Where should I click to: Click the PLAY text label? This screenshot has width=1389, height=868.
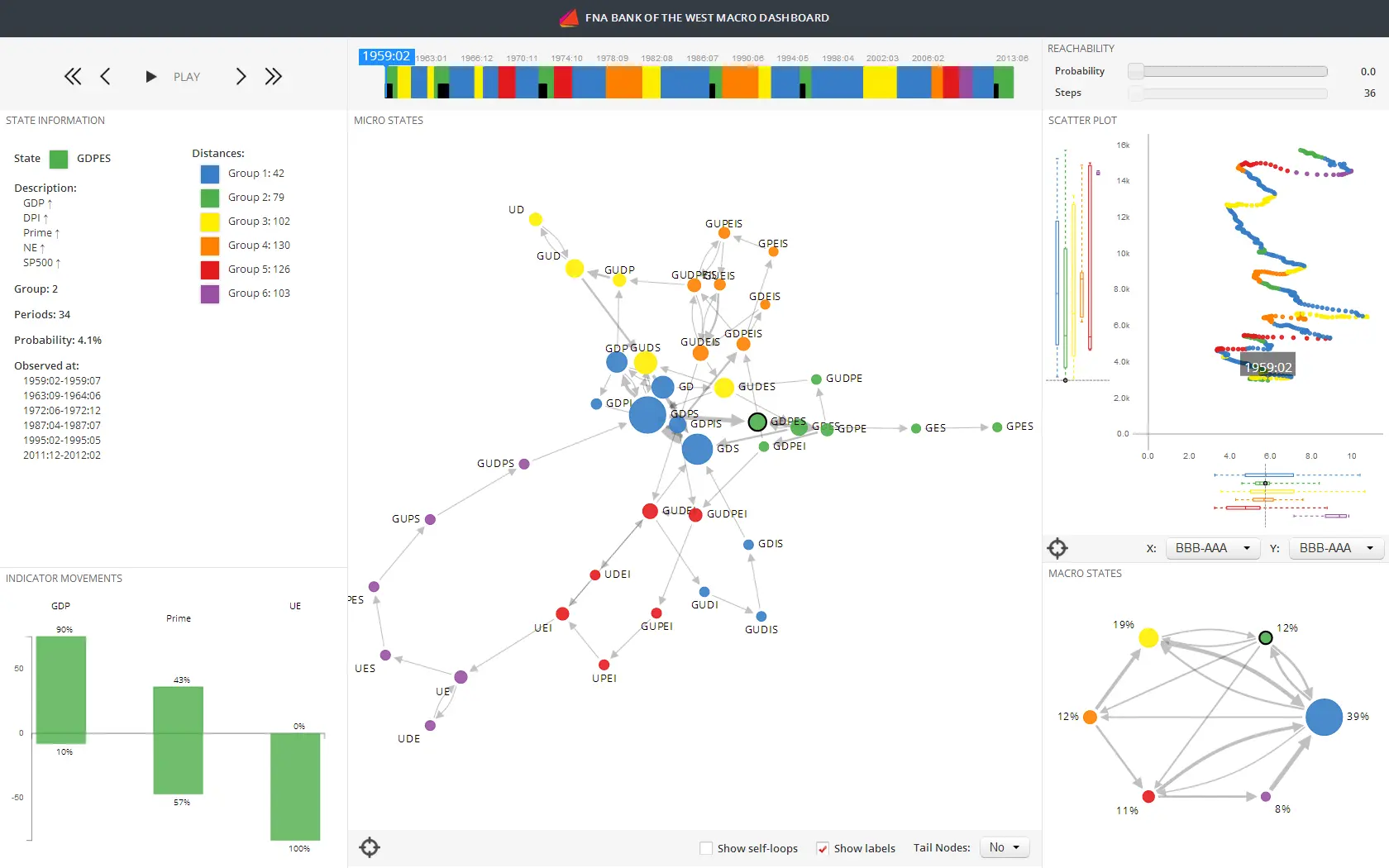(187, 77)
